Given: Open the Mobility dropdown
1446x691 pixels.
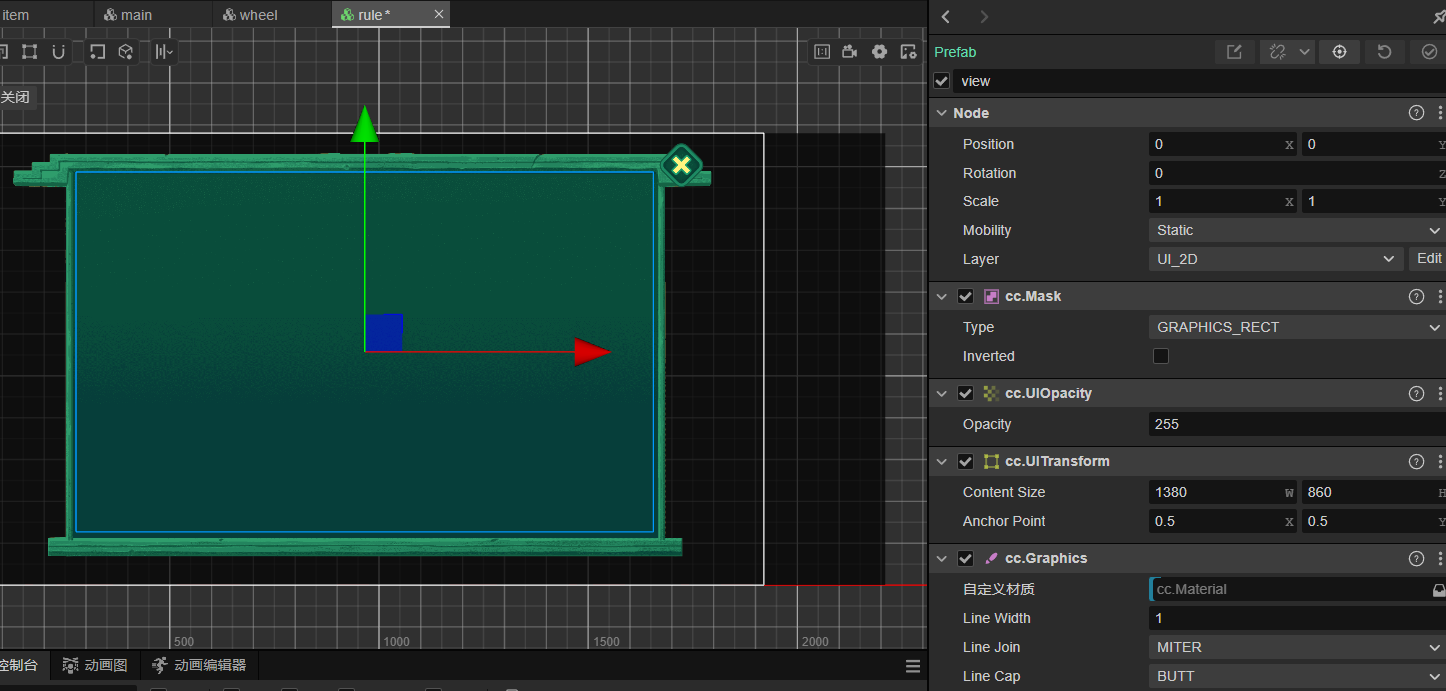Looking at the screenshot, I should 1296,230.
